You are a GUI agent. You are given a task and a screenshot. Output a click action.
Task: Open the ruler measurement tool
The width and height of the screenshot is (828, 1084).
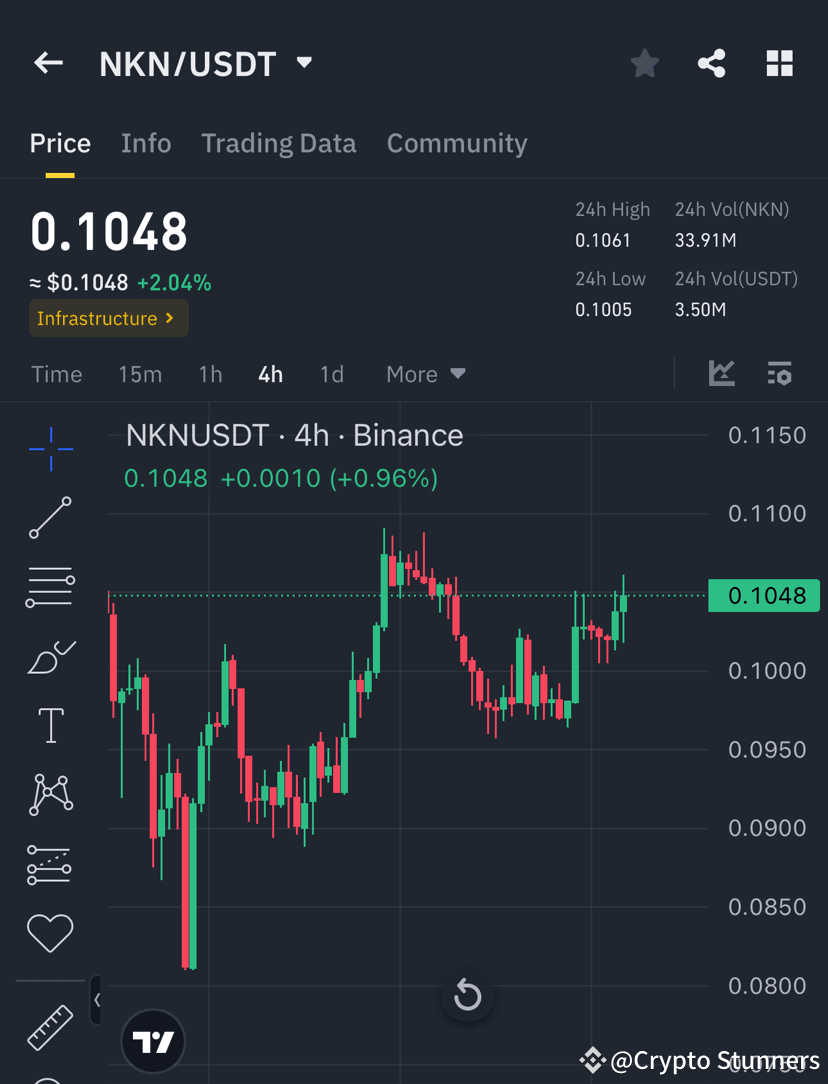click(50, 1027)
